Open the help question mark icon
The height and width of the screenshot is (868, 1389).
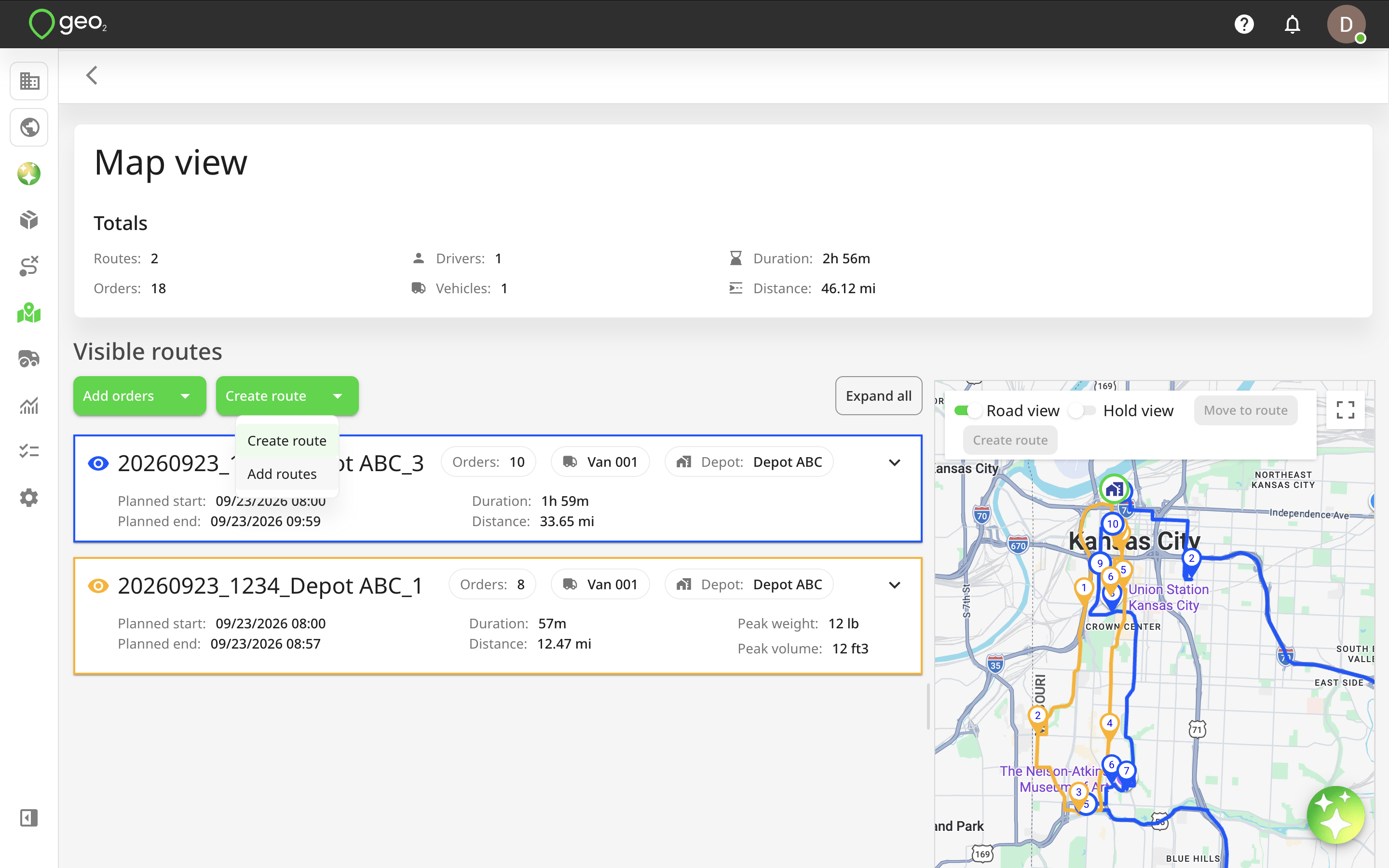[x=1244, y=24]
